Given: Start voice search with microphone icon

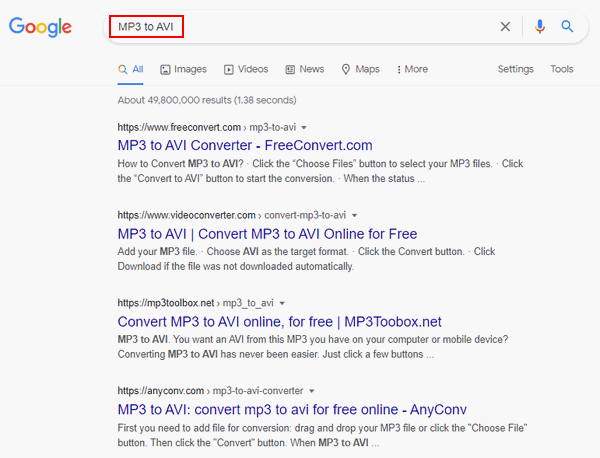Looking at the screenshot, I should [540, 27].
